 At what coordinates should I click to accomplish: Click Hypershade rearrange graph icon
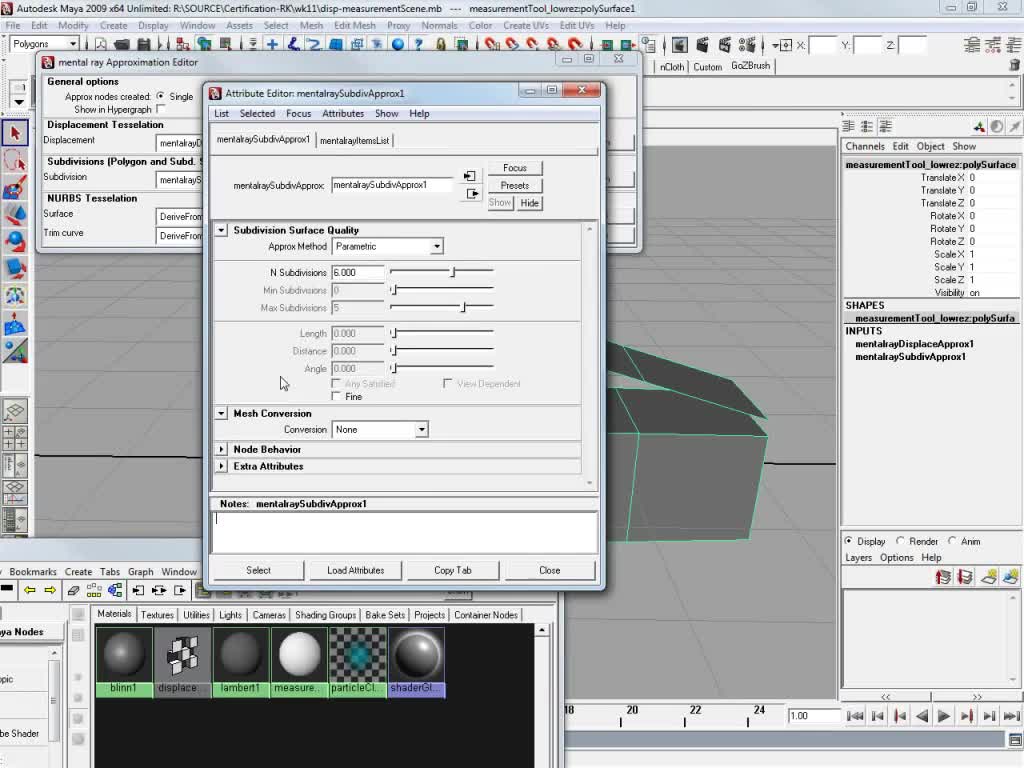94,590
